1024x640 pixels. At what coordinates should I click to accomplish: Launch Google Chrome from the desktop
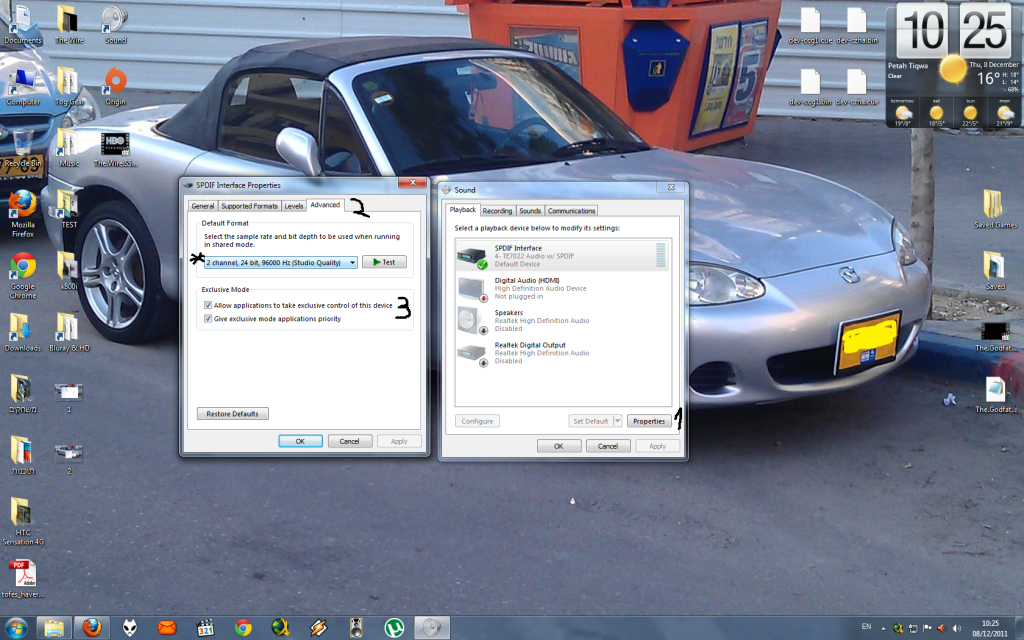coord(23,276)
